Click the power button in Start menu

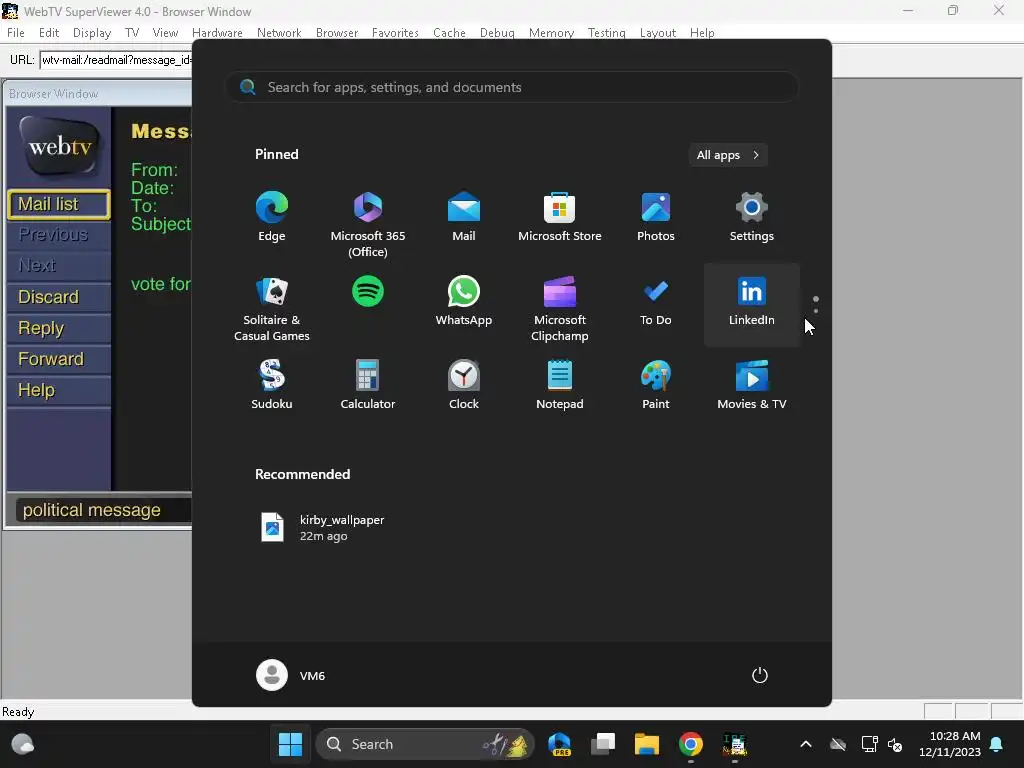click(760, 675)
